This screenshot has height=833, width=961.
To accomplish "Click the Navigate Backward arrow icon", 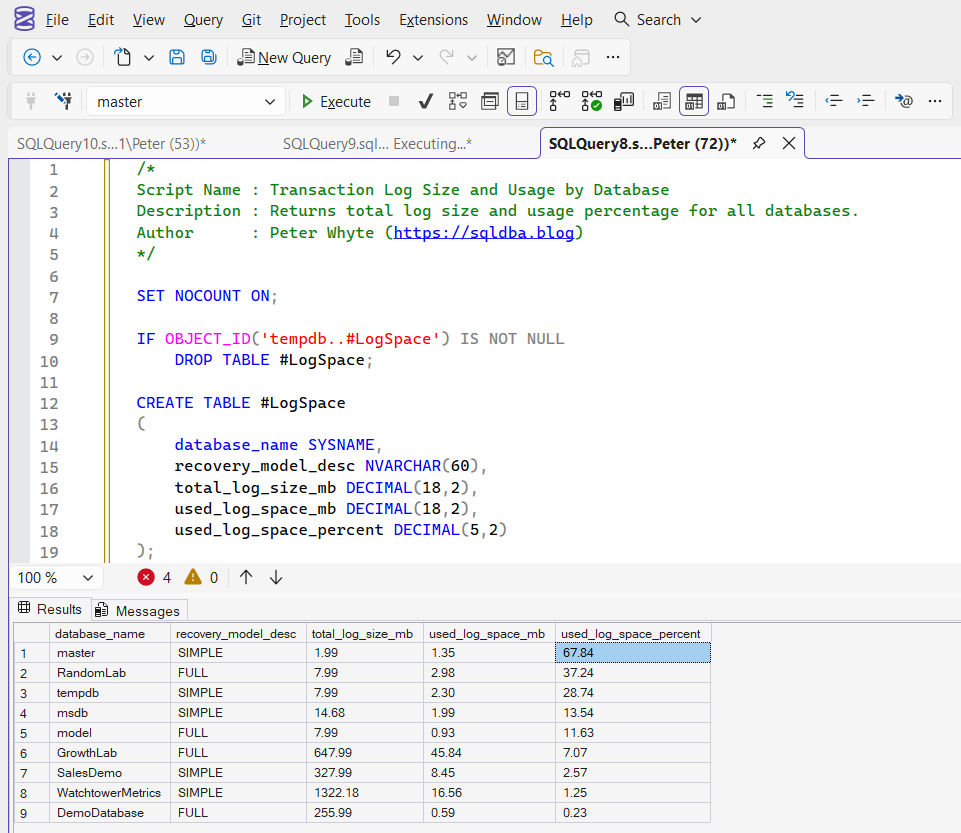I will [x=32, y=57].
